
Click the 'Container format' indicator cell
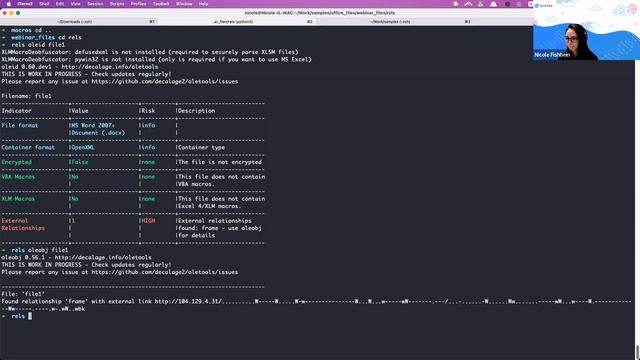click(x=28, y=147)
